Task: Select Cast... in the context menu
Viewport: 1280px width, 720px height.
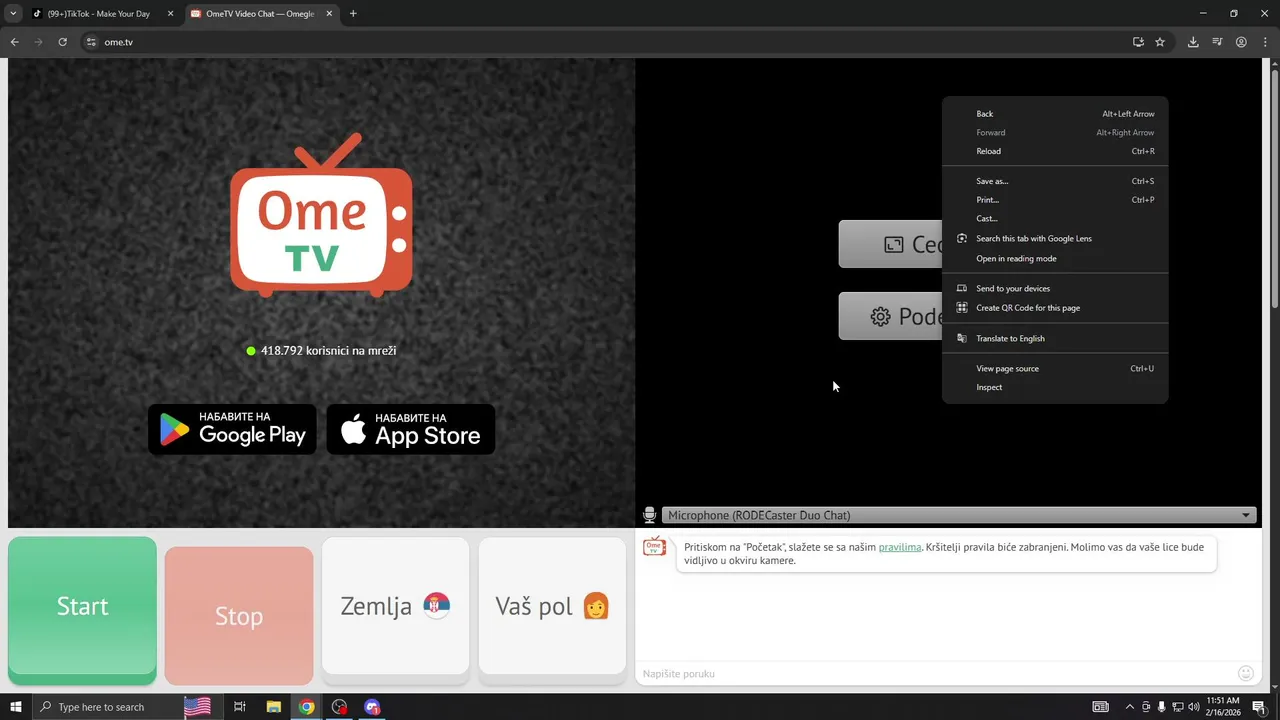Action: click(x=1055, y=218)
